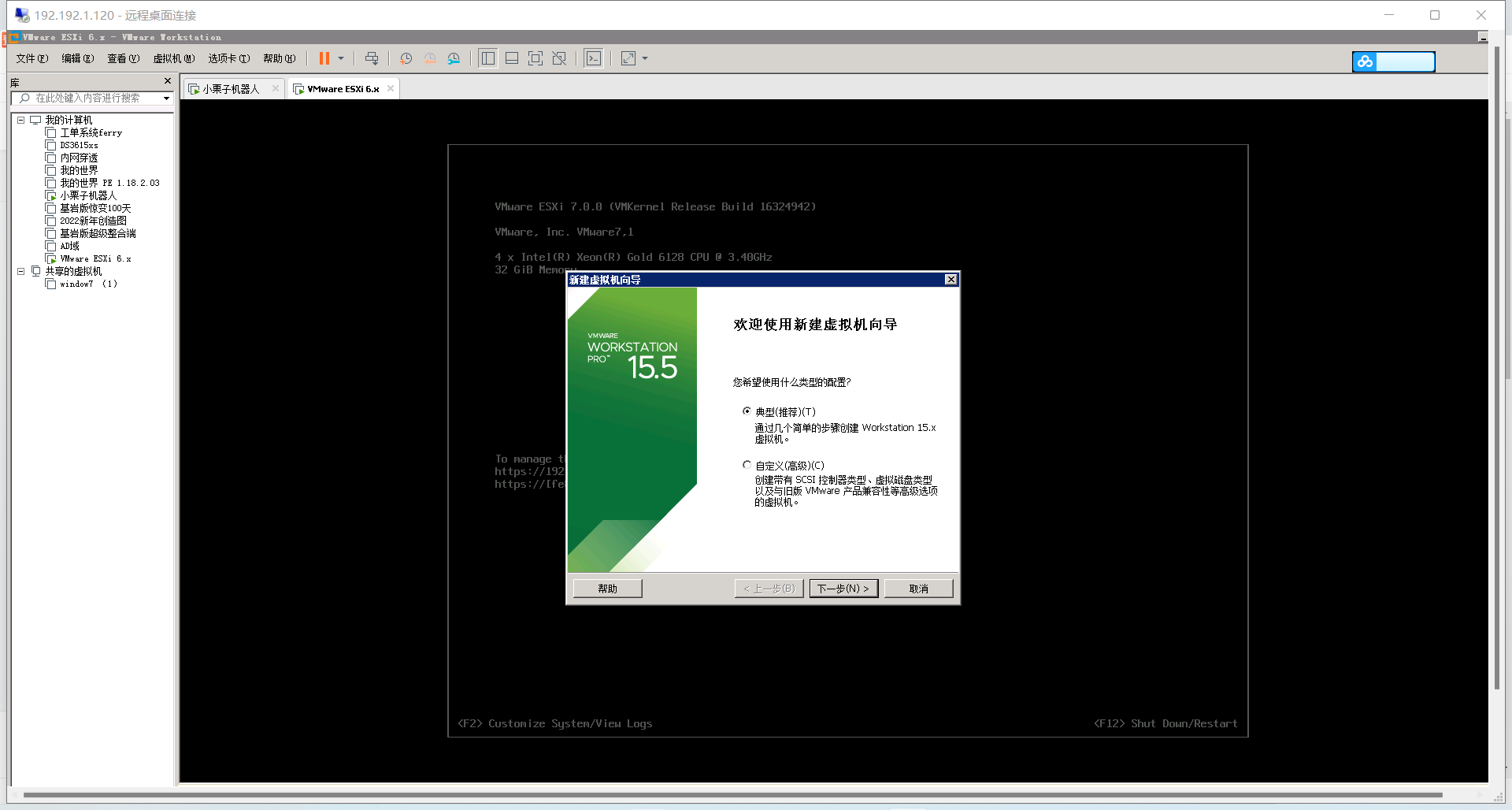The image size is (1512, 810).
Task: Click the VMware Workstation title bar icon
Action: [14, 37]
